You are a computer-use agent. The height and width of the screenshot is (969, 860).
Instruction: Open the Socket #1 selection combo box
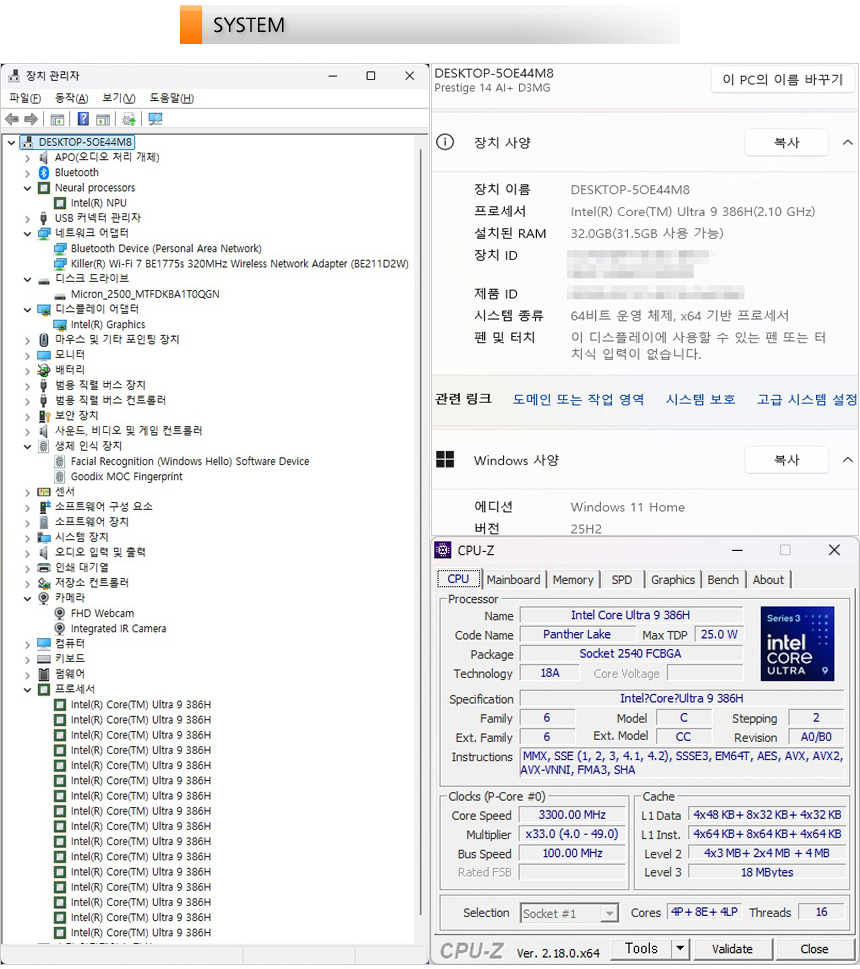coord(569,913)
